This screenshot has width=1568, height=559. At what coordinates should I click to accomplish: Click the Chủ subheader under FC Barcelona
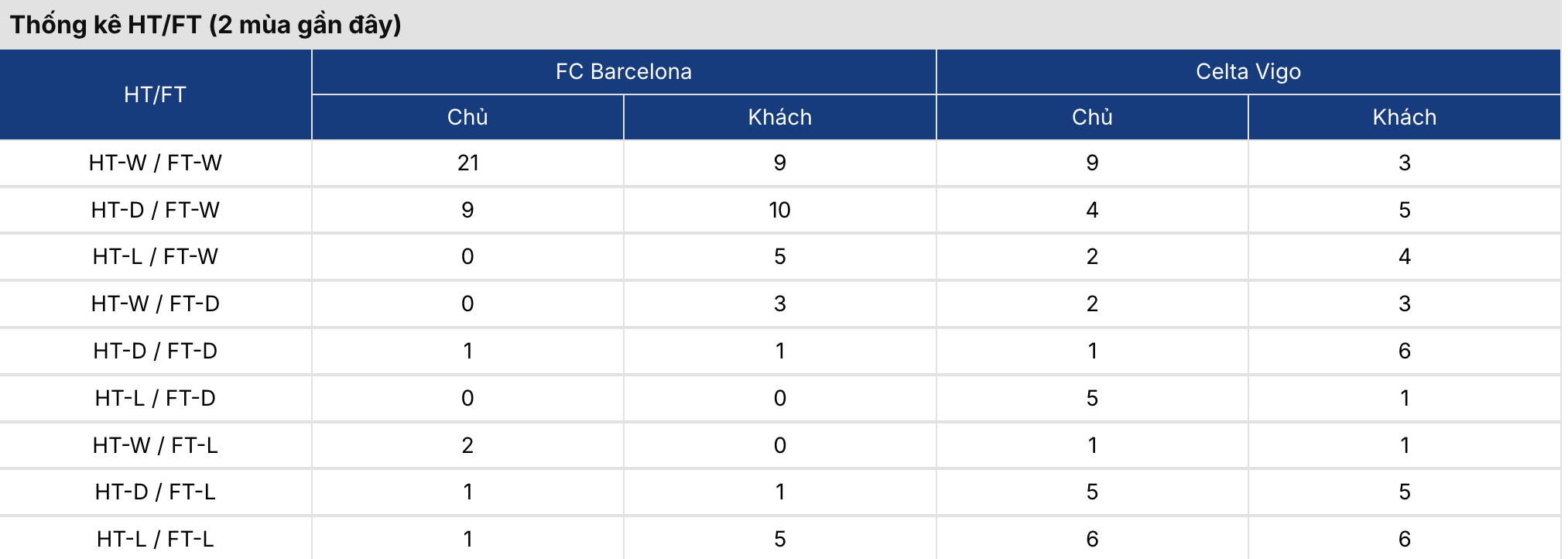[x=467, y=117]
